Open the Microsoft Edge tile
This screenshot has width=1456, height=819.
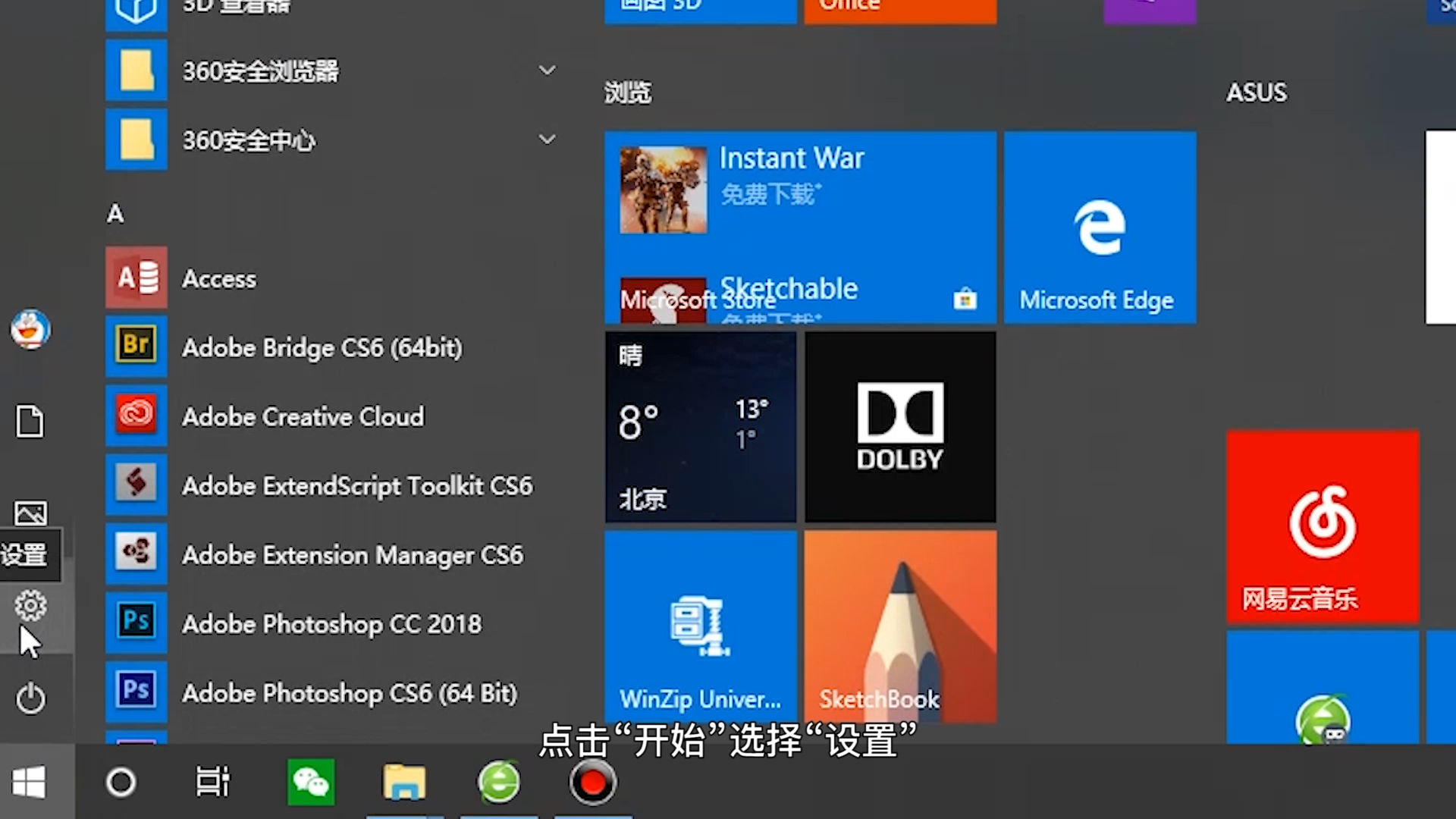1100,227
